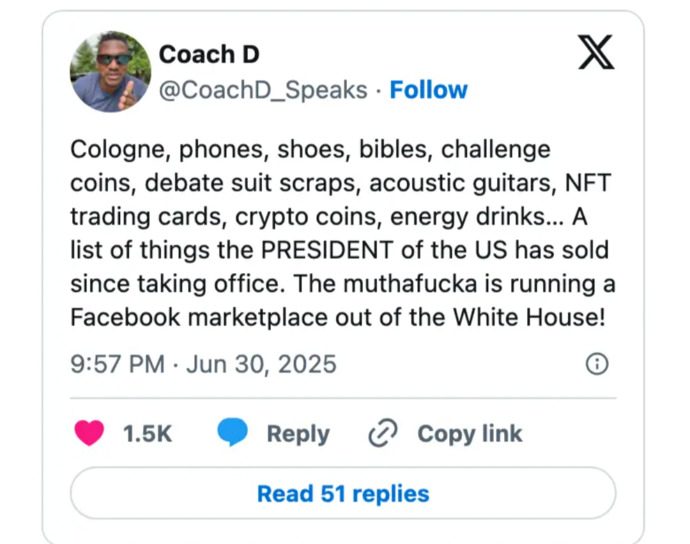
Task: Click the 1.5K likes count
Action: 147,434
